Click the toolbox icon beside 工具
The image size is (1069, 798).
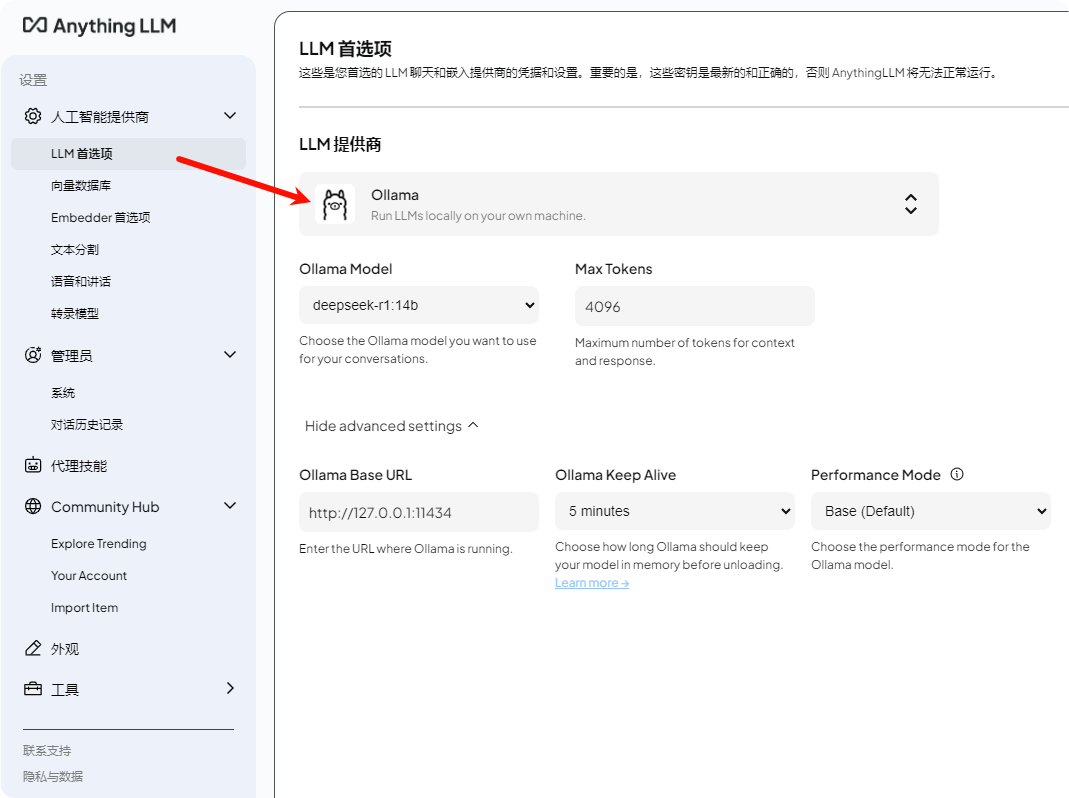[33, 689]
